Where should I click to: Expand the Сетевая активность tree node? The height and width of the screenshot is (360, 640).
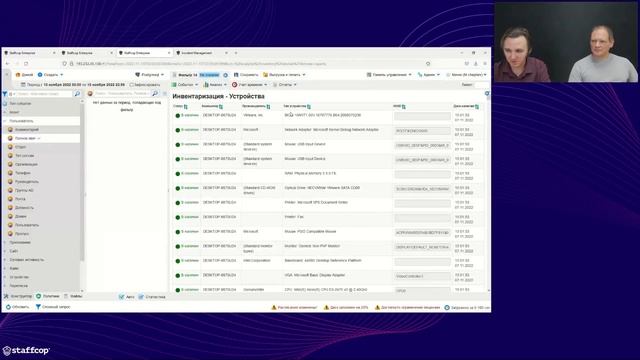click(5, 260)
